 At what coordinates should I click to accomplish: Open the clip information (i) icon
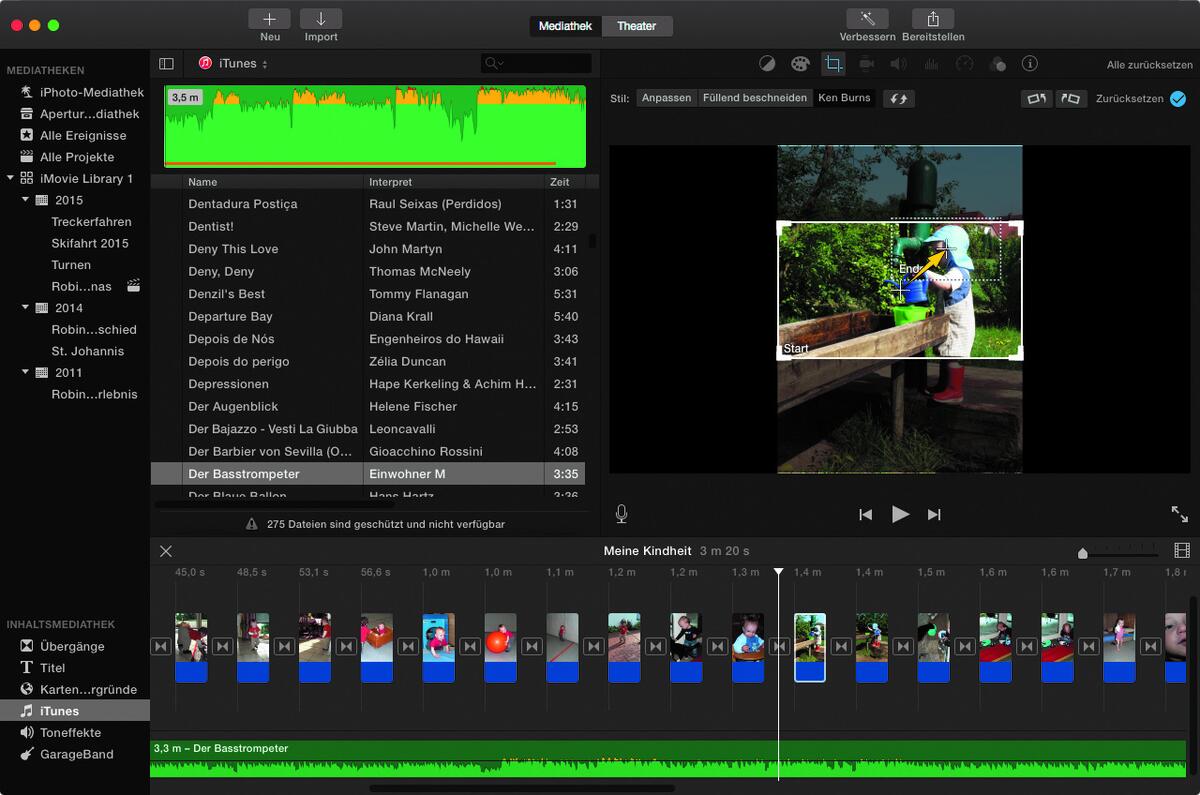pyautogui.click(x=1030, y=63)
